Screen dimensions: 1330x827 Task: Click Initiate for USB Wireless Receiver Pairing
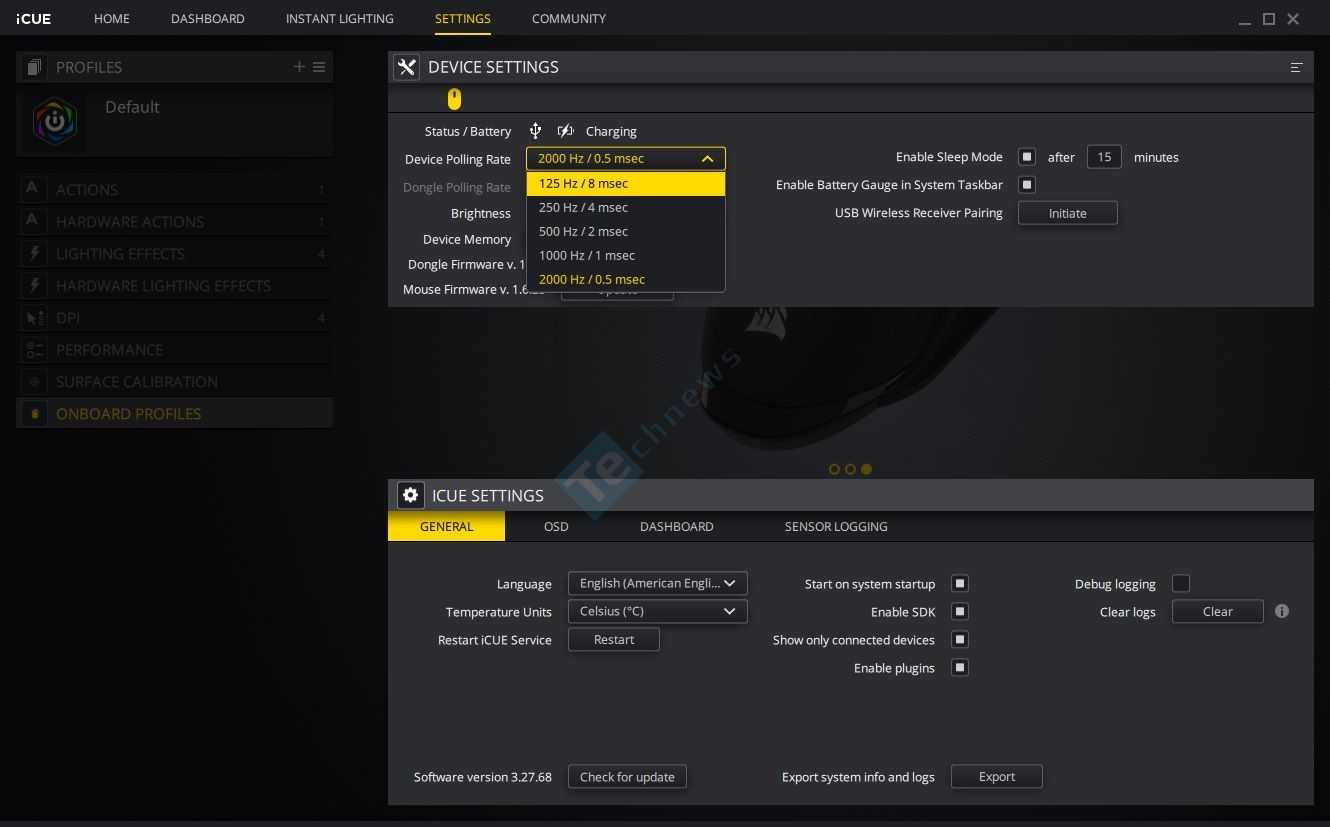coord(1067,213)
